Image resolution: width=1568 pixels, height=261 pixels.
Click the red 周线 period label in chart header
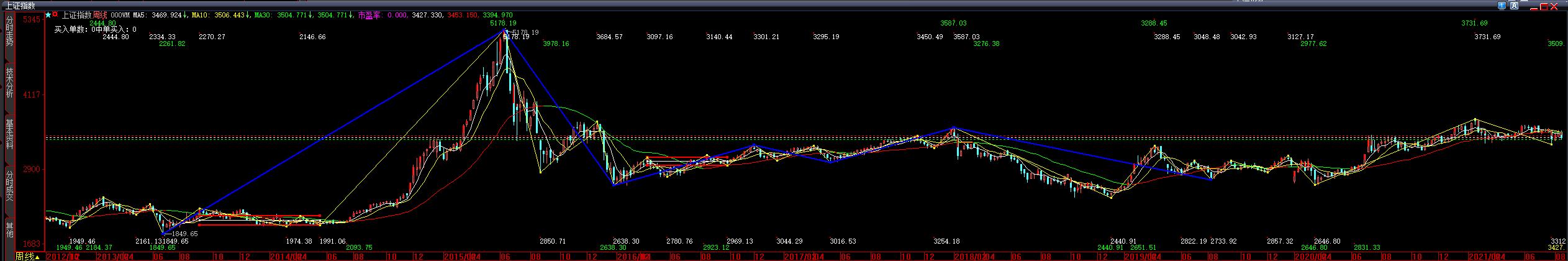[100, 15]
